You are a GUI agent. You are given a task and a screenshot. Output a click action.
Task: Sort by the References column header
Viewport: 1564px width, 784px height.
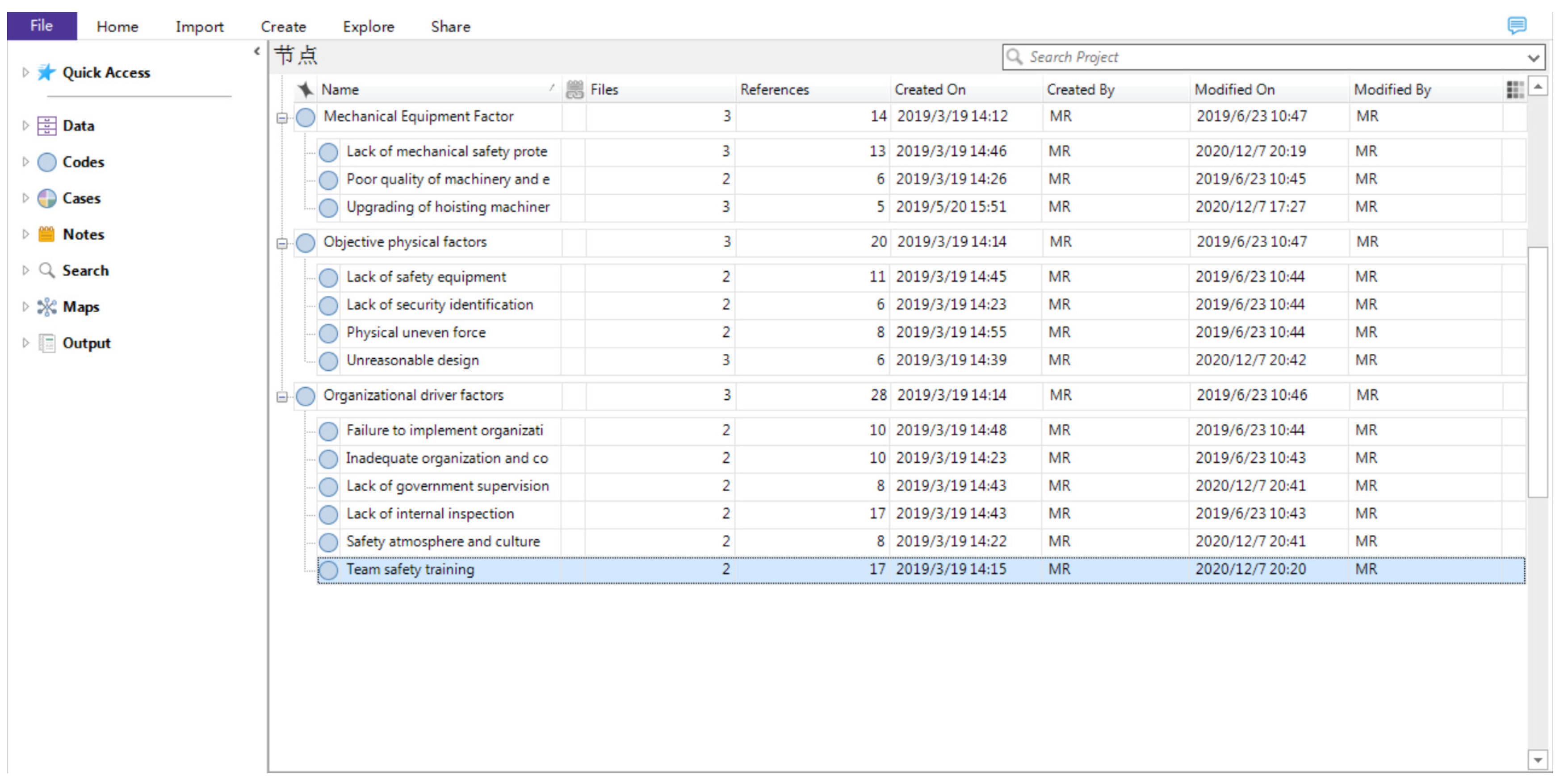(774, 90)
